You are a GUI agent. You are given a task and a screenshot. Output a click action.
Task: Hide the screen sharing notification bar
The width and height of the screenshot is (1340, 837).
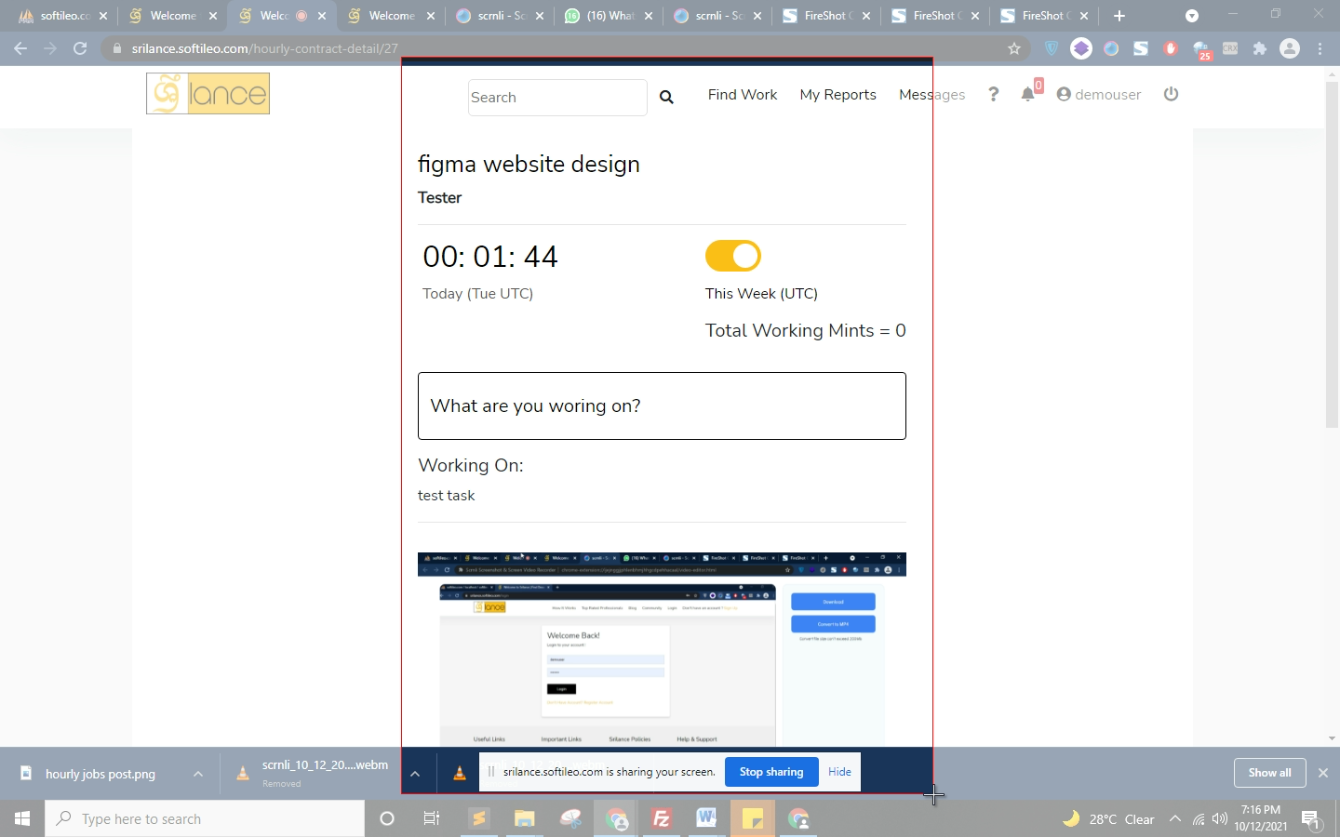pyautogui.click(x=839, y=772)
